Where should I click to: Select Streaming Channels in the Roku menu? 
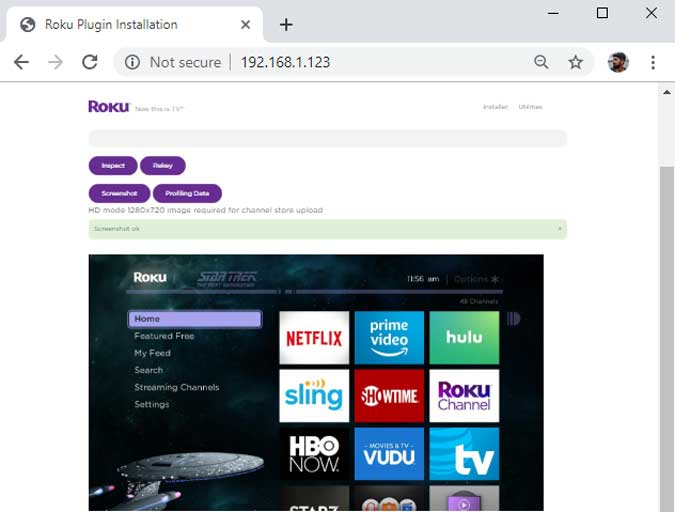coord(176,387)
